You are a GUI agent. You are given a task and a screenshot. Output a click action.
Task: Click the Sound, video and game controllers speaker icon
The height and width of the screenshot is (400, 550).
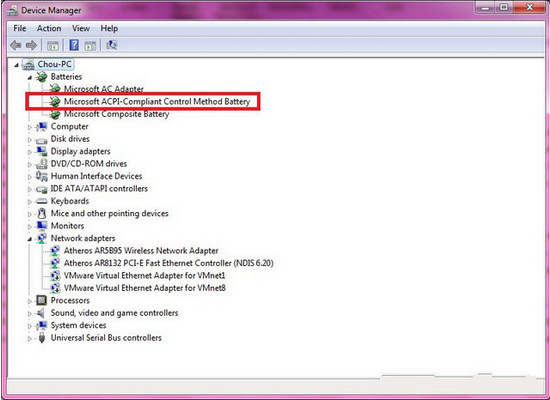tap(41, 313)
